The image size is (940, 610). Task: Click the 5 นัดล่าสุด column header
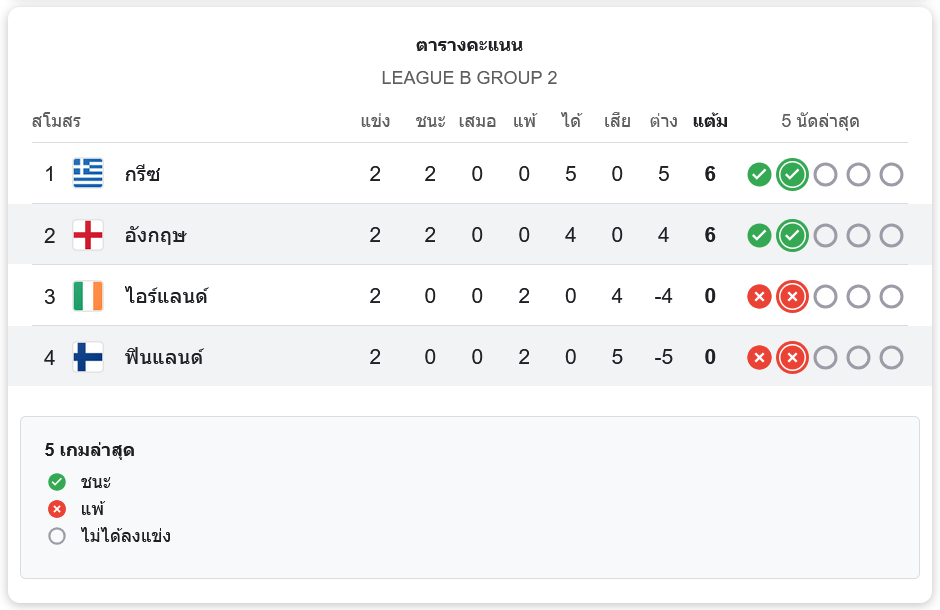point(820,121)
